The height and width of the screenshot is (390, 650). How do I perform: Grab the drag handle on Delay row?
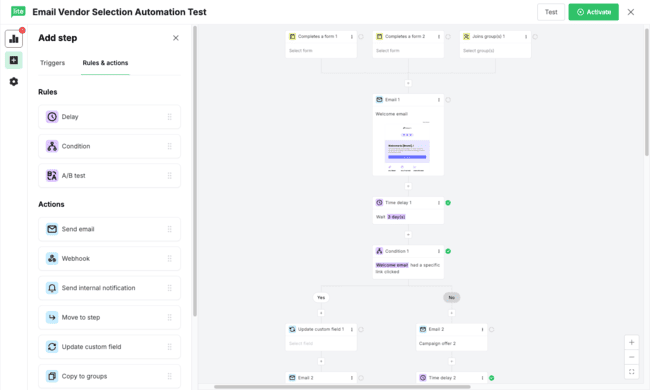[x=170, y=117]
